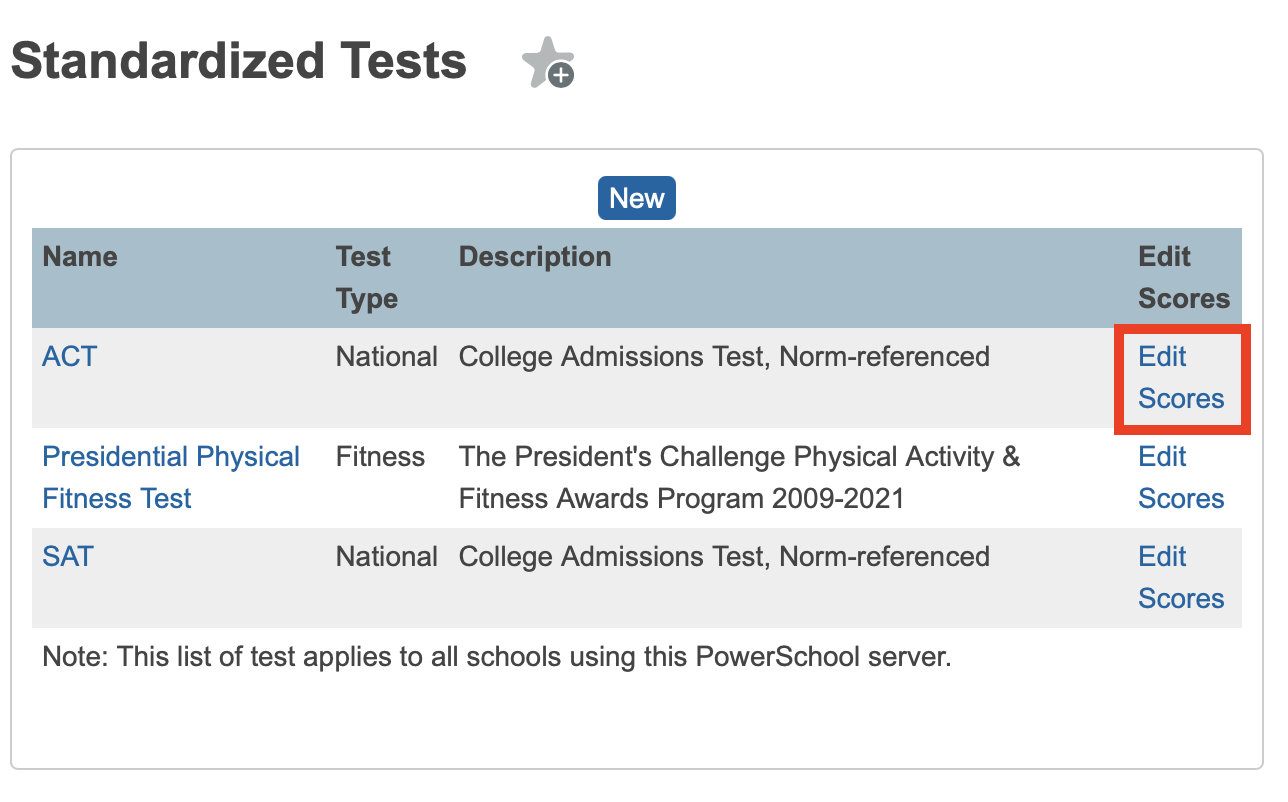Select the Description column header
Screen dimensions: 1288x802
535,257
